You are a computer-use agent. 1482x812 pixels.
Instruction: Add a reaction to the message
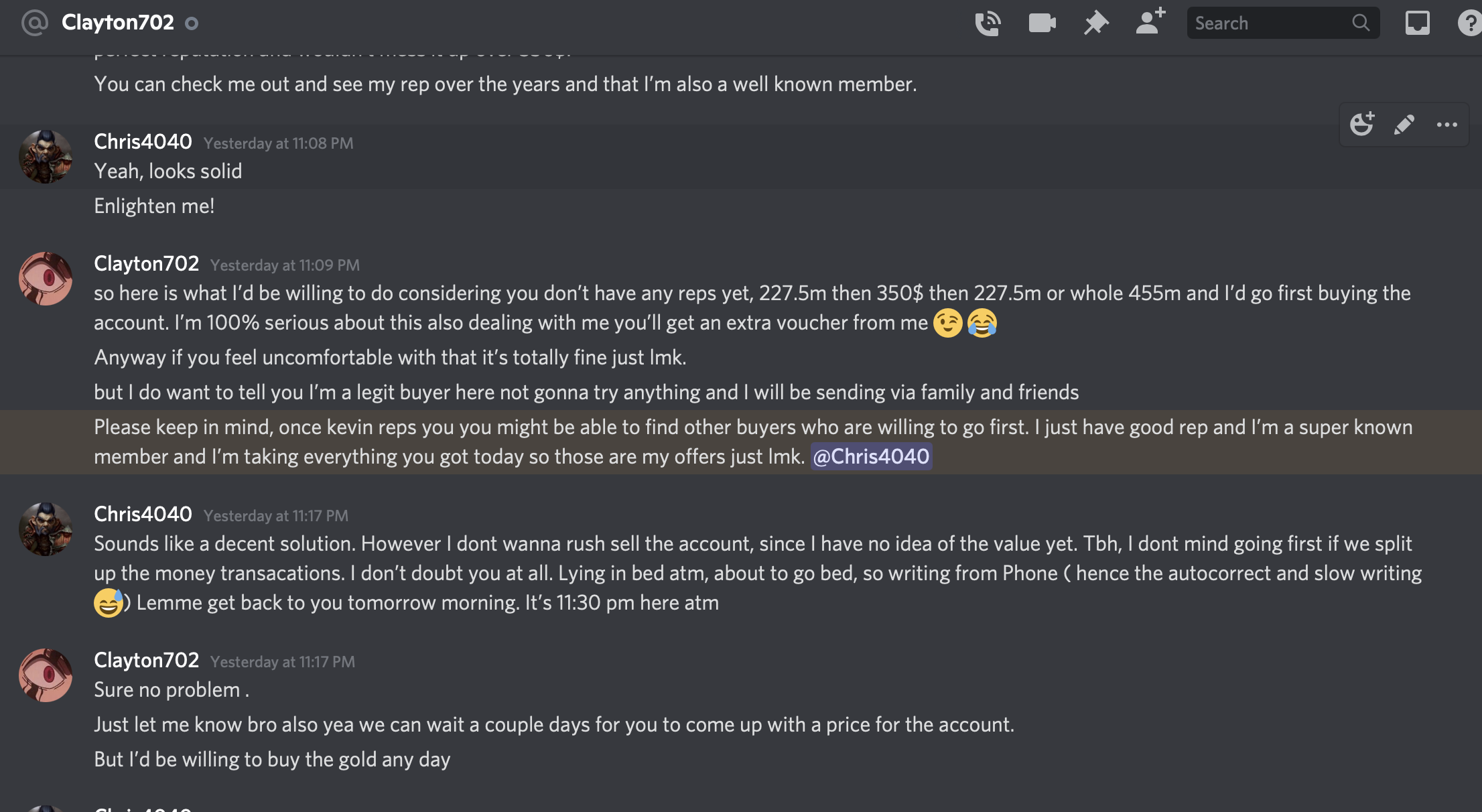(x=1362, y=125)
